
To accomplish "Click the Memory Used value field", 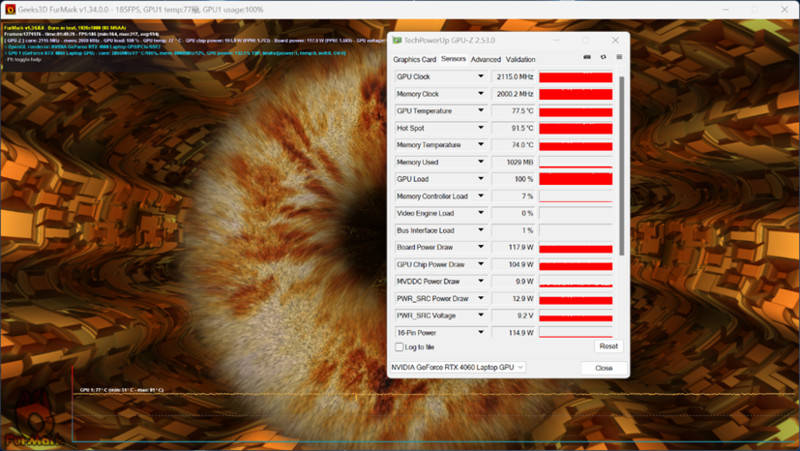I will coord(514,162).
